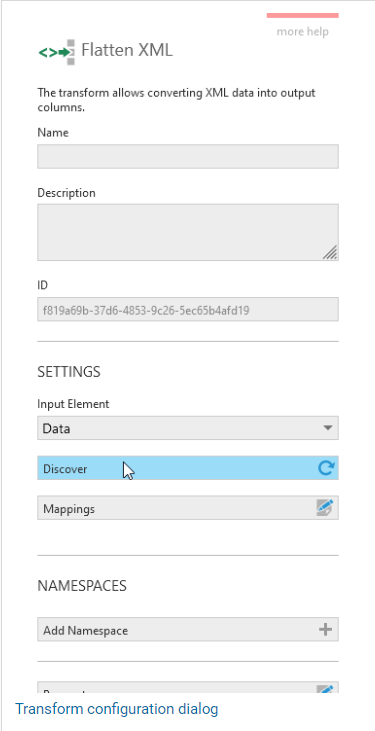This screenshot has width=375, height=731.
Task: Focus the Name input field
Action: pyautogui.click(x=188, y=156)
